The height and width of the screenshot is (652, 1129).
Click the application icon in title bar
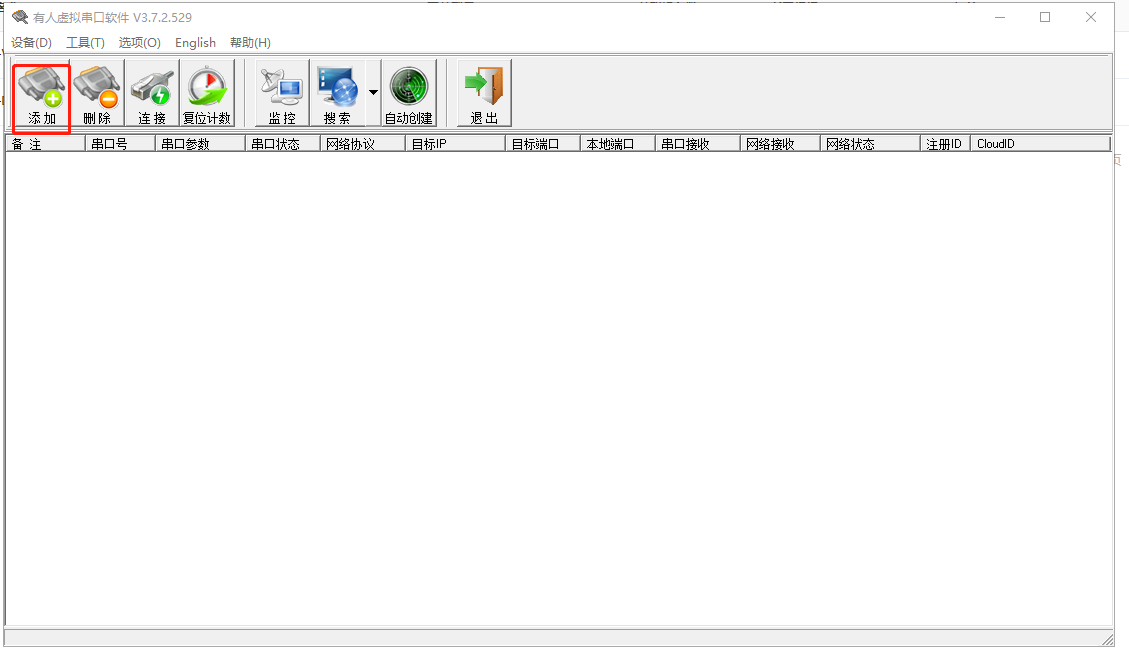coord(19,17)
